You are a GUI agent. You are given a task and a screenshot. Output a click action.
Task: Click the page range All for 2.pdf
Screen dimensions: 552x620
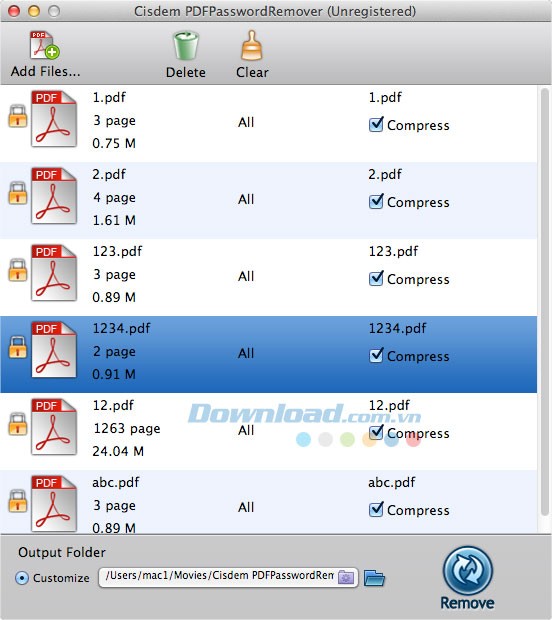point(246,199)
